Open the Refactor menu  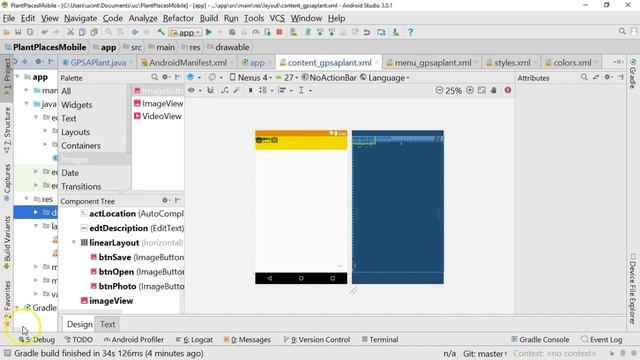(178, 18)
